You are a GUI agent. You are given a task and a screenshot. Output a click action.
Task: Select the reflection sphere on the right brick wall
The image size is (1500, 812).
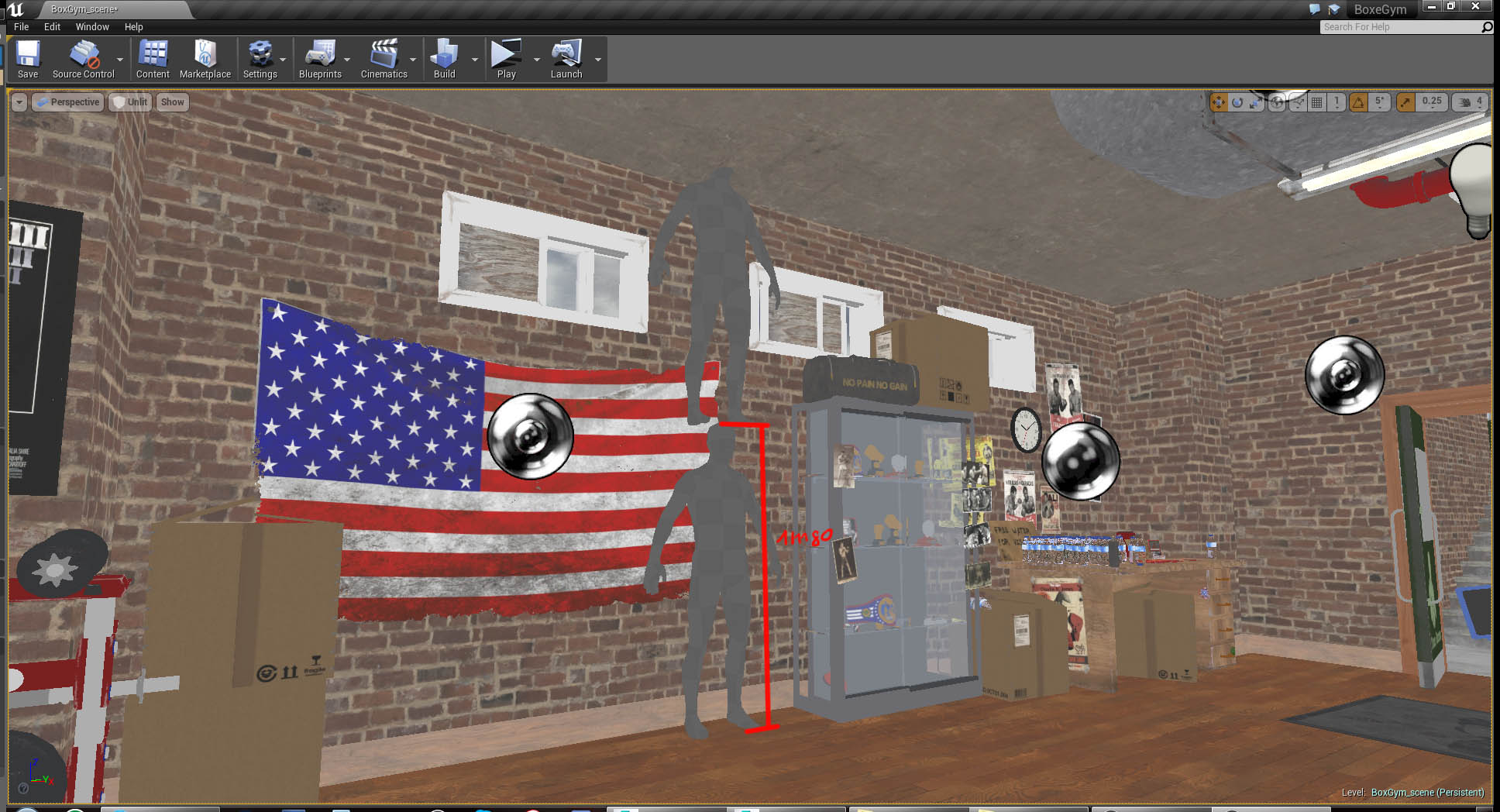pos(1344,374)
